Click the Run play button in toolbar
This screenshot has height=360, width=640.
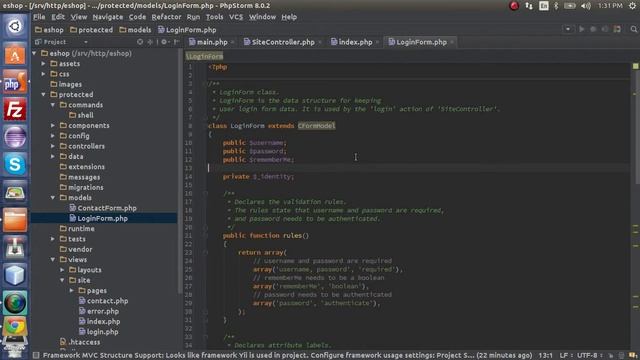click(582, 29)
